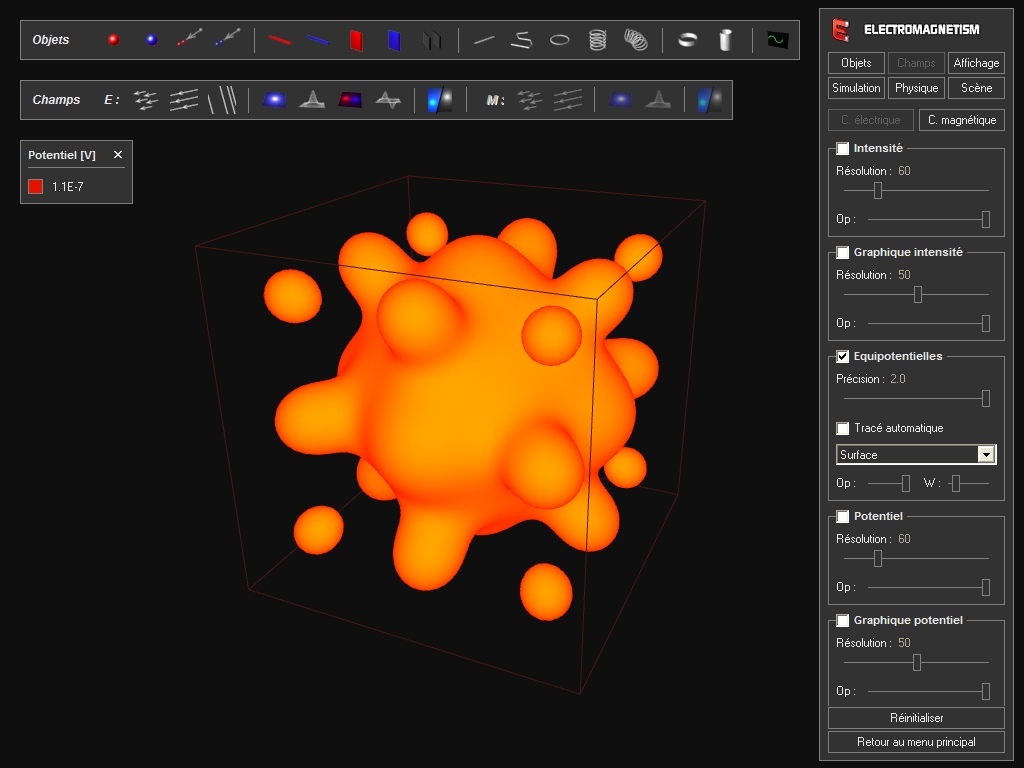Add the solenoid coil object
This screenshot has width=1024, height=768.
click(597, 40)
